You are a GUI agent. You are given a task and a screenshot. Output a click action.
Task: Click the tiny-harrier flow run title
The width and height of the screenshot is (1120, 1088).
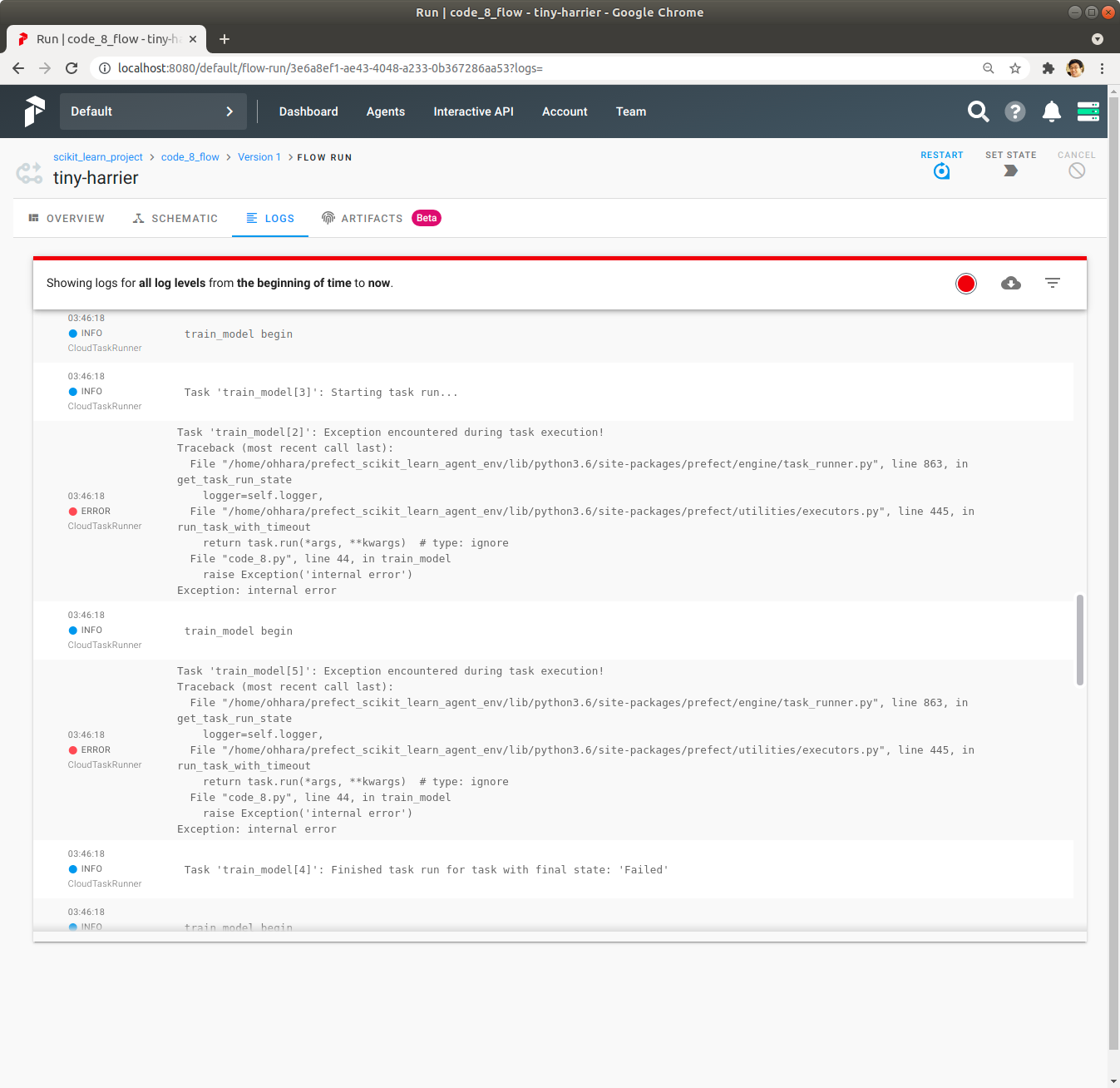tap(96, 178)
